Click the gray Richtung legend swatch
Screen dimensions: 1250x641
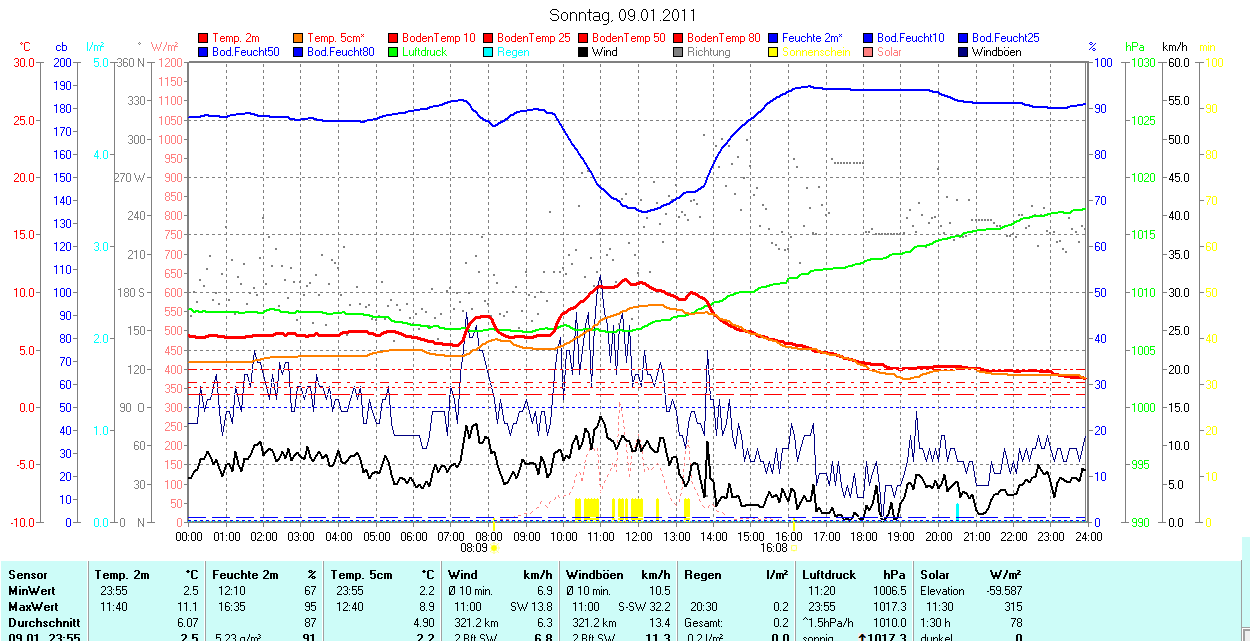pos(679,52)
